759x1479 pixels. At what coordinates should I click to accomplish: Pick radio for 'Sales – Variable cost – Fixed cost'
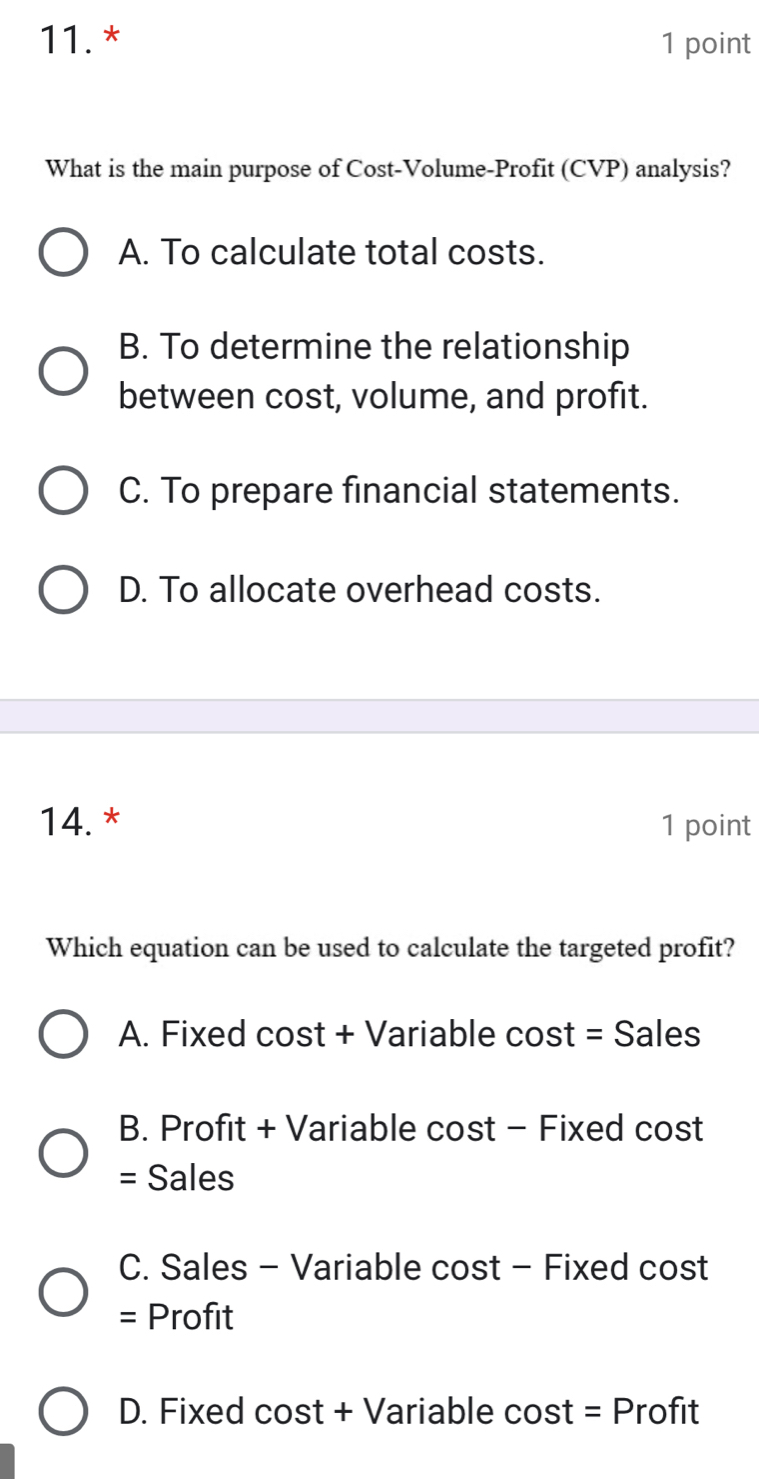62,1292
